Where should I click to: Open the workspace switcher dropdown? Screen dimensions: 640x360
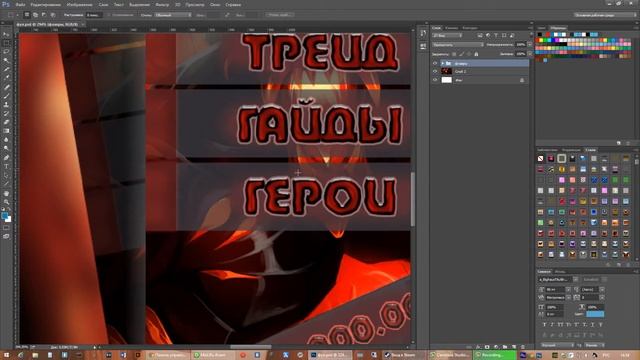point(604,15)
